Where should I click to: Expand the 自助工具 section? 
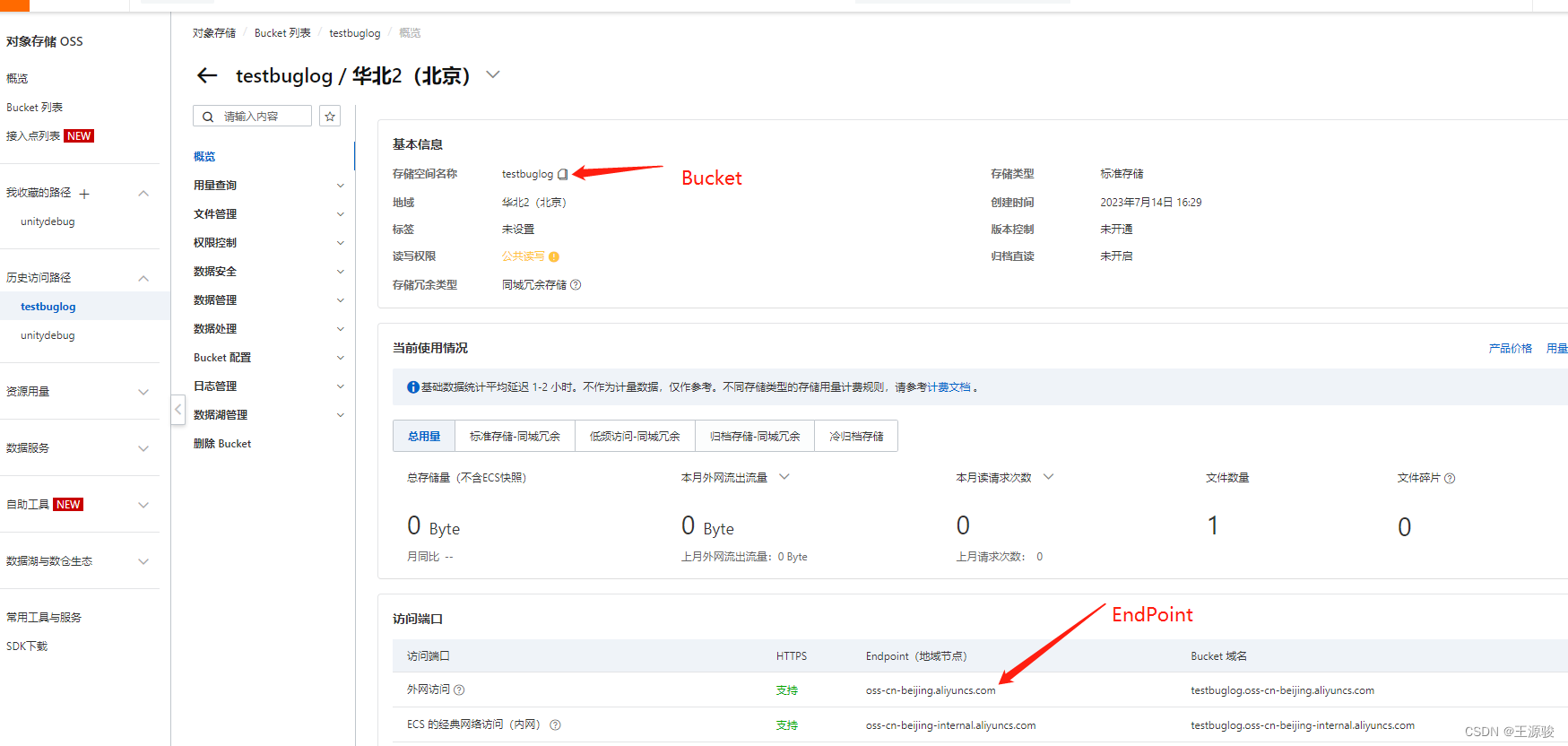(143, 505)
